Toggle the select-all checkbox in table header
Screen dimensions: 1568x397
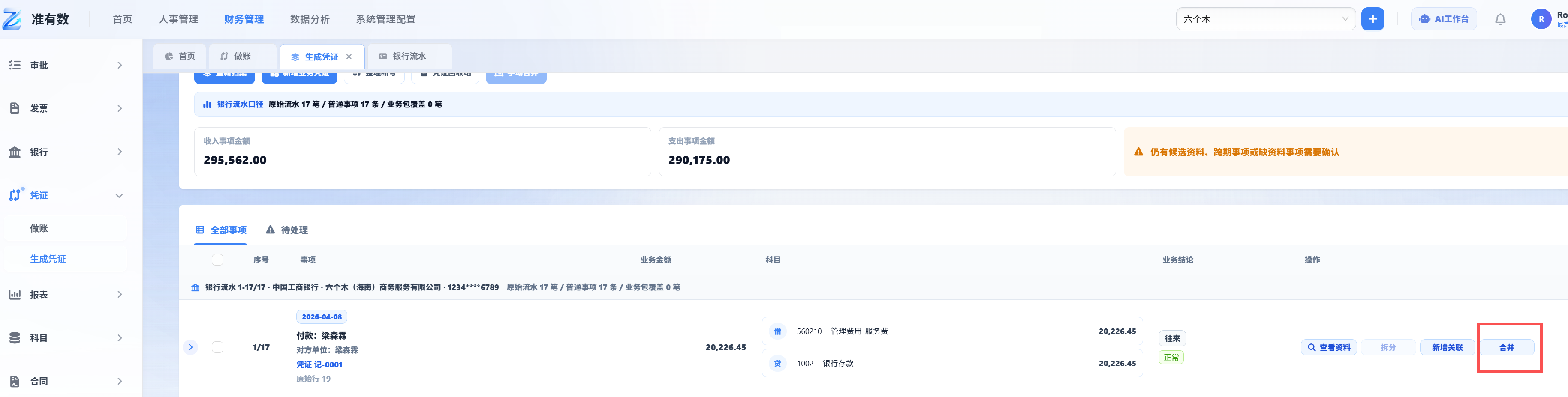pos(217,260)
